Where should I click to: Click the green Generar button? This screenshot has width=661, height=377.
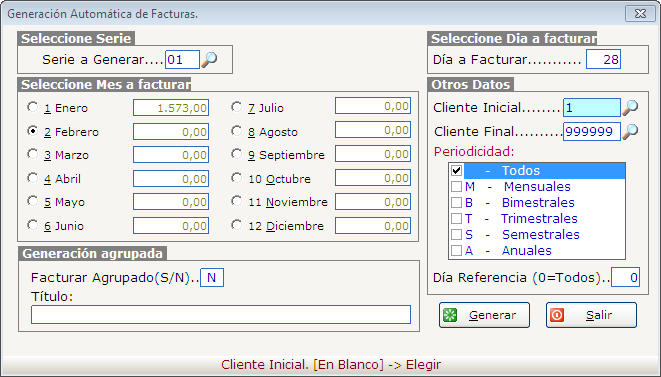[x=484, y=315]
